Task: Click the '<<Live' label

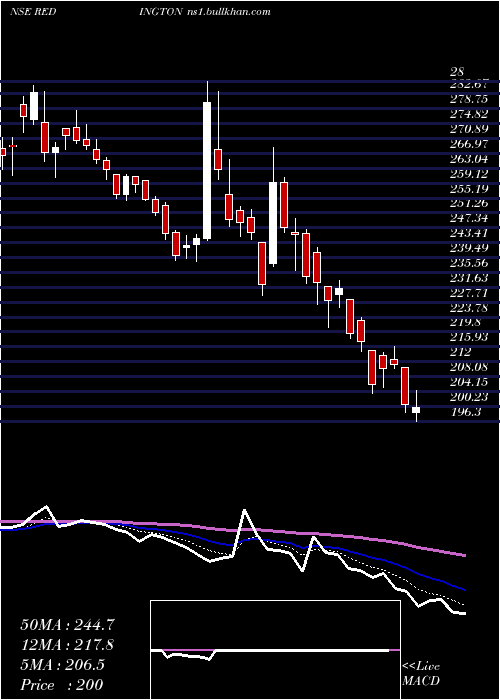Action: [x=421, y=667]
